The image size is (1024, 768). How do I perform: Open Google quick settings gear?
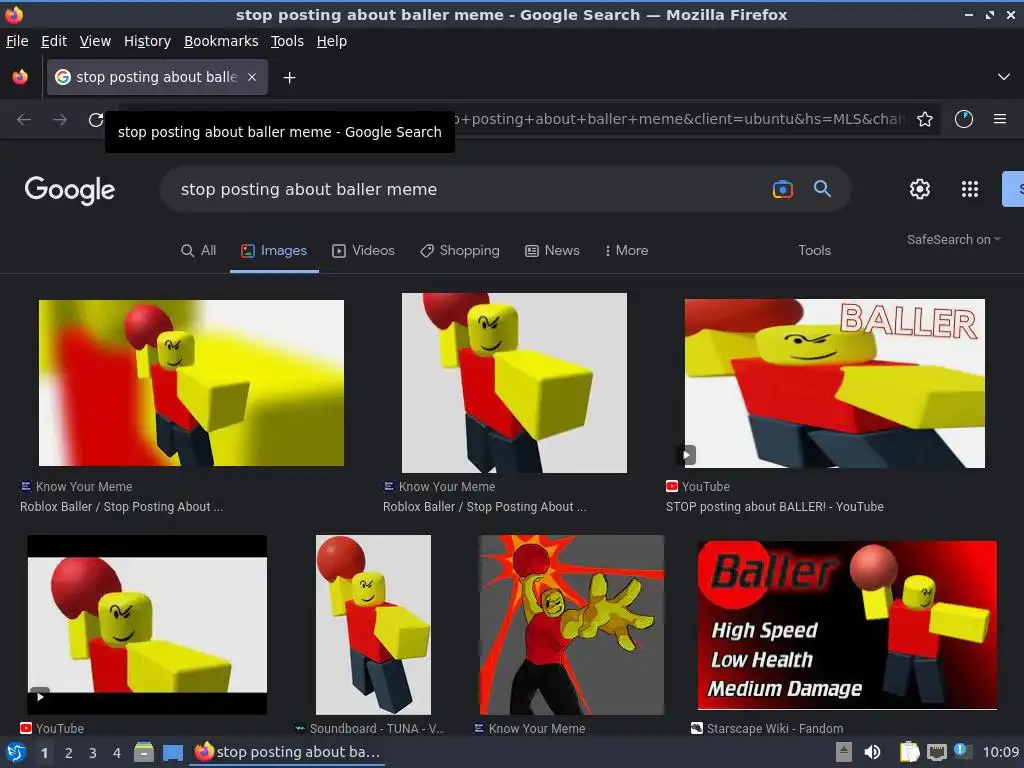point(920,189)
